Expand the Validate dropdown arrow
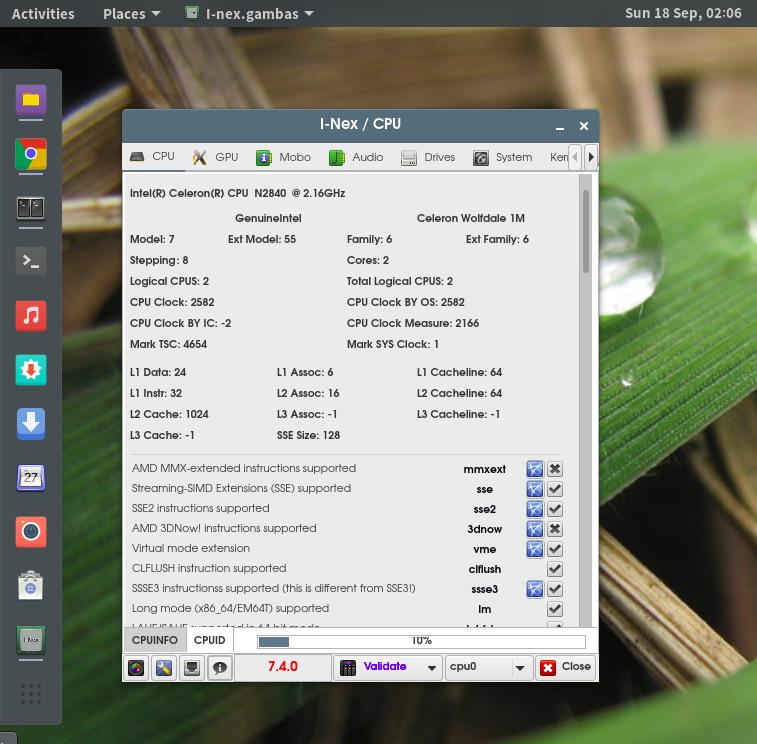The width and height of the screenshot is (757, 744). pyautogui.click(x=432, y=667)
